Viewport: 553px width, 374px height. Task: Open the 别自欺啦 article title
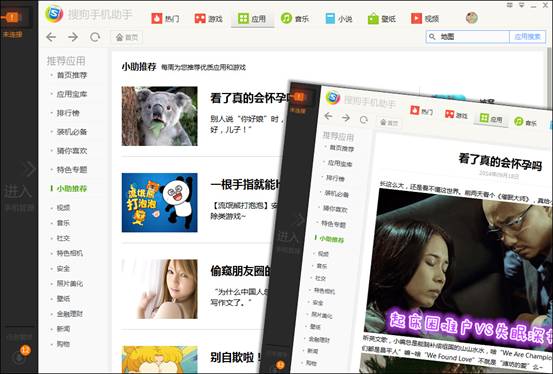click(236, 357)
